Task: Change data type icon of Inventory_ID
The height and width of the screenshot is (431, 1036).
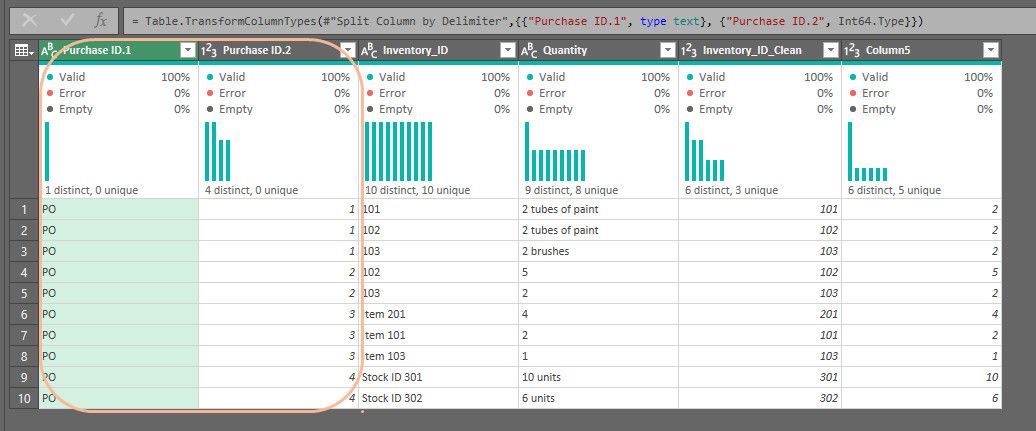Action: coord(369,50)
